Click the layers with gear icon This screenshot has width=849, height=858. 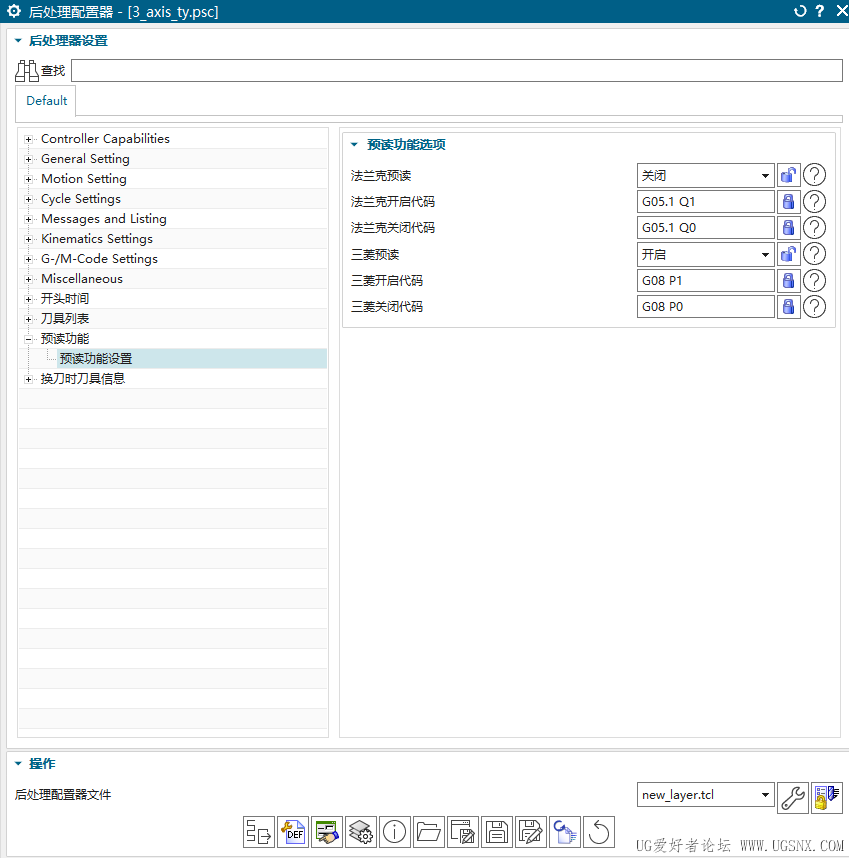tap(361, 831)
